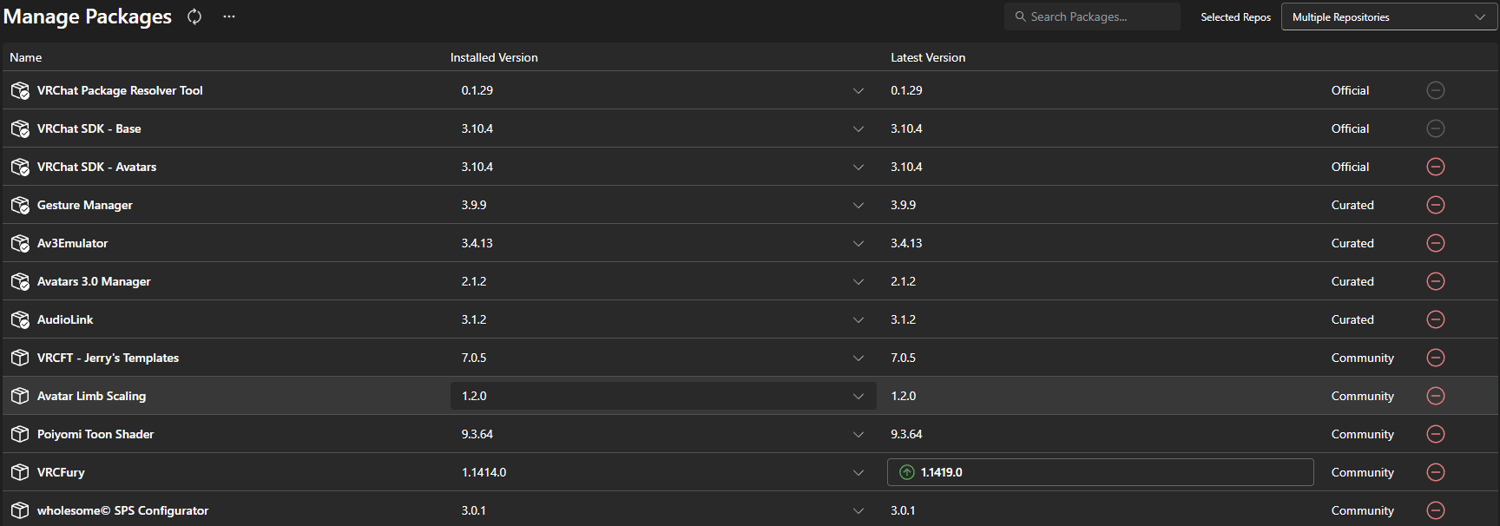Click package icon beside AudioLink
Screen dimensions: 1500x526
tap(20, 320)
